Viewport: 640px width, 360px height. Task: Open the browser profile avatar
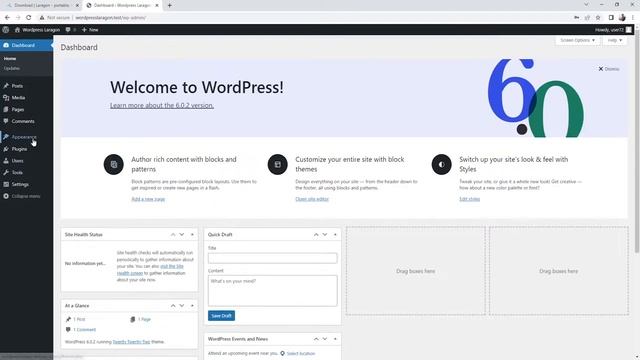click(x=622, y=18)
